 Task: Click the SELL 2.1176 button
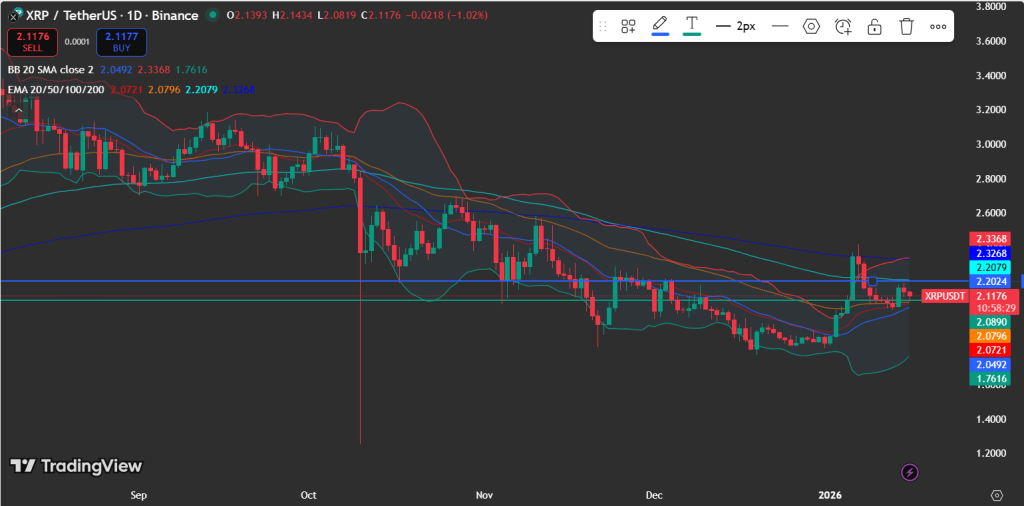tap(32, 42)
